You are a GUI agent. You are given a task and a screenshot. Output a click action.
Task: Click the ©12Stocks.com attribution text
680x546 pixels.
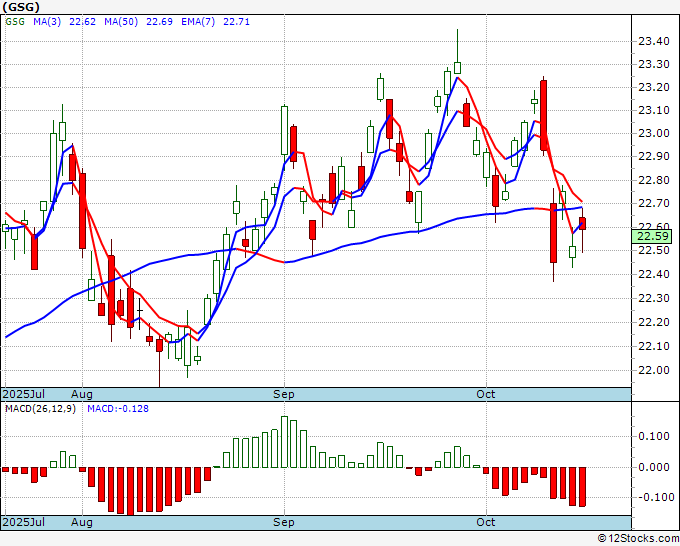[638, 539]
